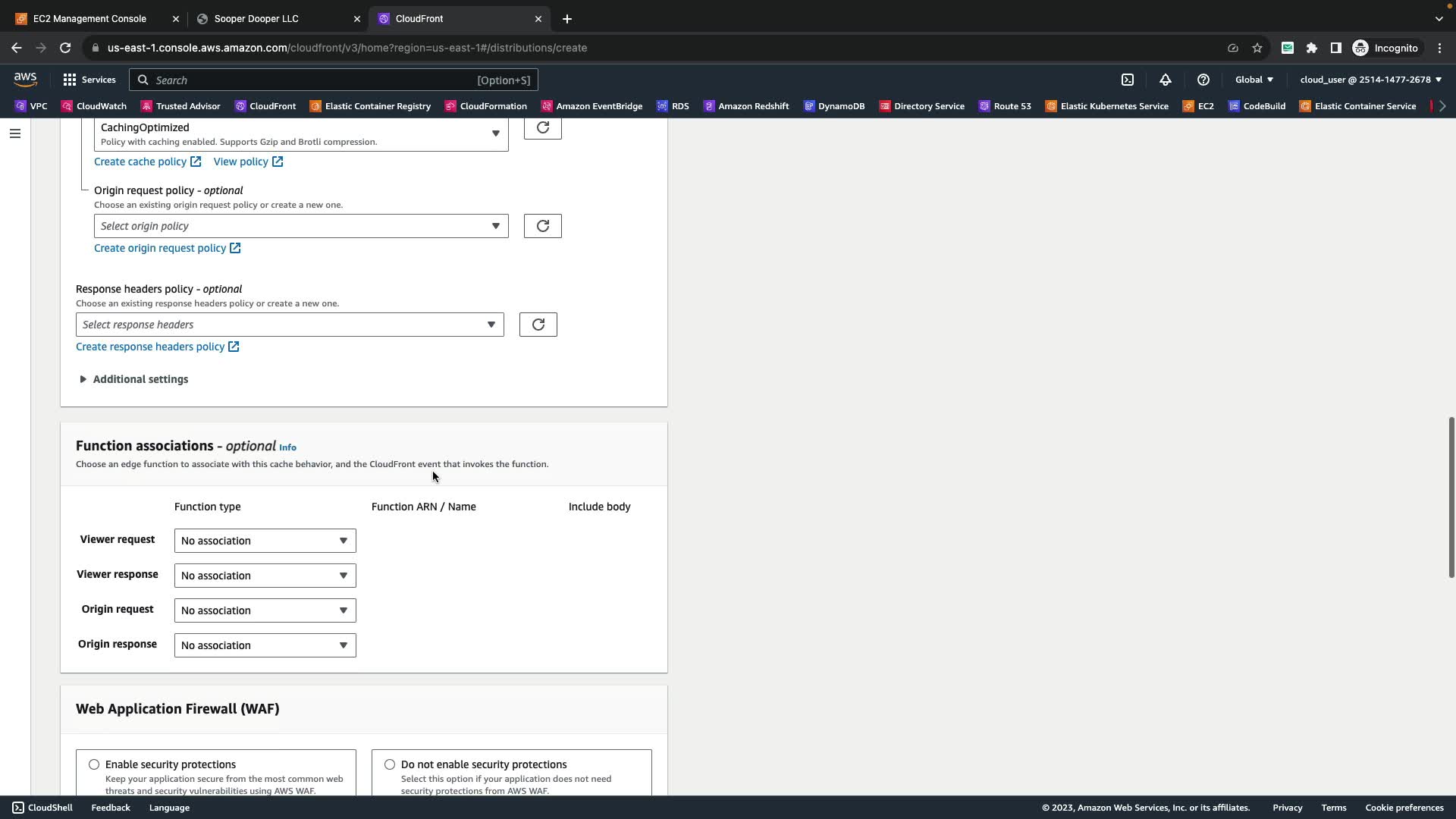
Task: Open the Select origin policy dropdown
Action: pos(301,226)
